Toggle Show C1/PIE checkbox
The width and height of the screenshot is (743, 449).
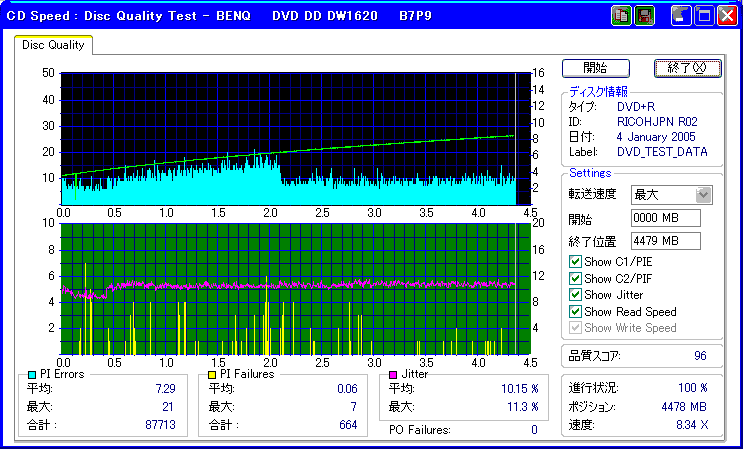pyautogui.click(x=575, y=261)
